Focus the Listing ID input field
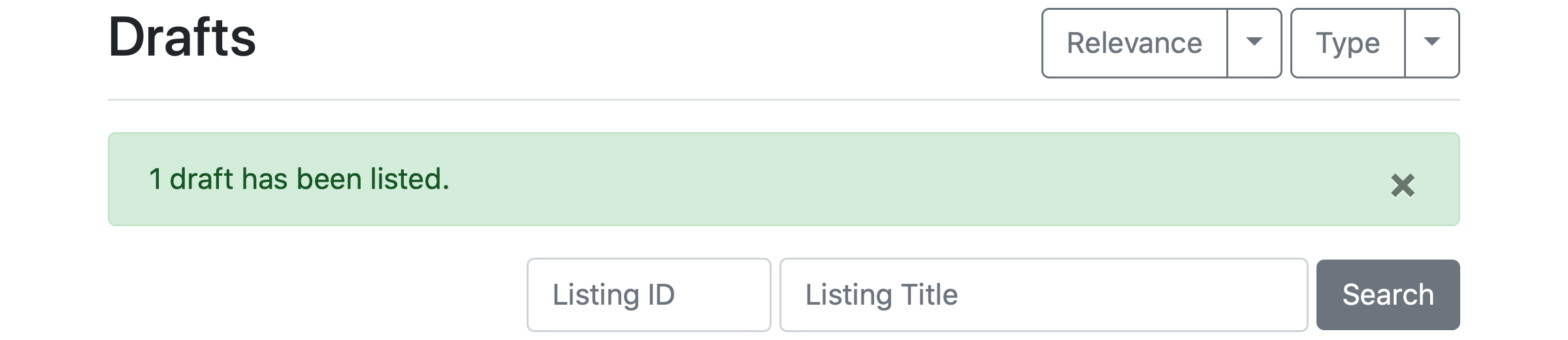Viewport: 1568px width, 340px height. pos(648,295)
